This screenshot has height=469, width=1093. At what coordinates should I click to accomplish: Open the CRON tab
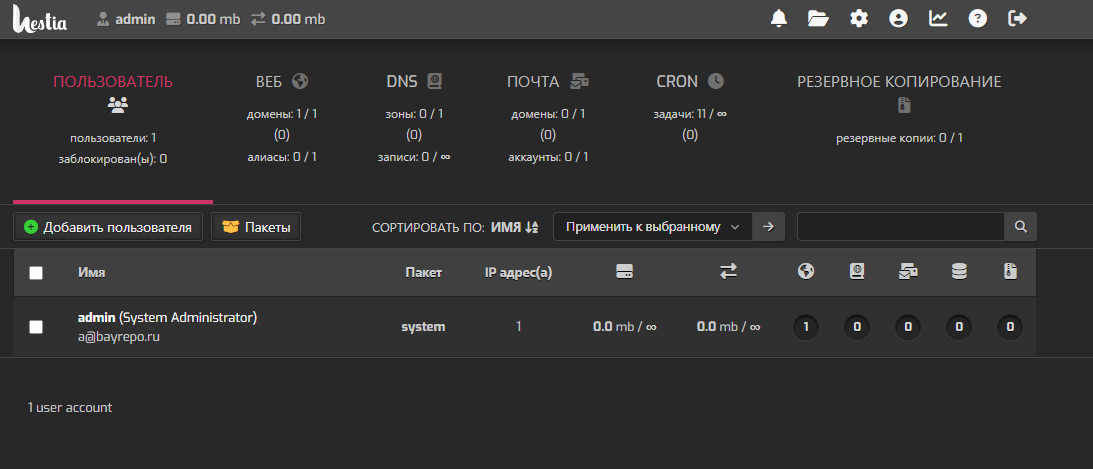pos(689,82)
